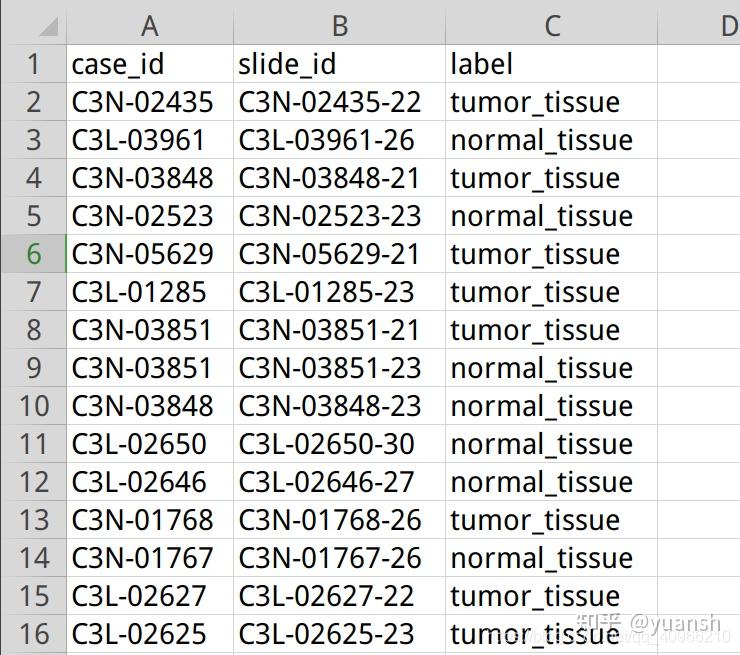The image size is (740, 655).
Task: Select column A header
Action: [x=149, y=26]
